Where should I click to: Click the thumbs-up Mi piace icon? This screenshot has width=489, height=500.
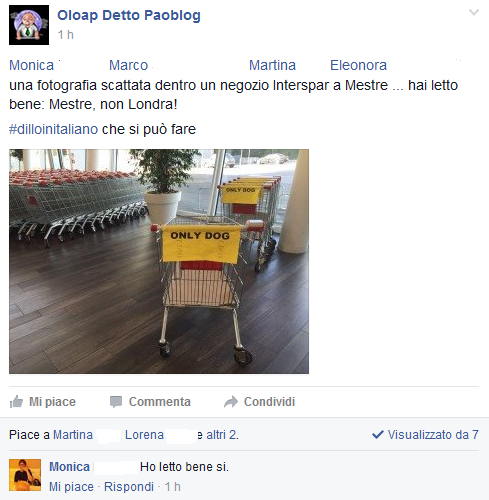[x=16, y=402]
